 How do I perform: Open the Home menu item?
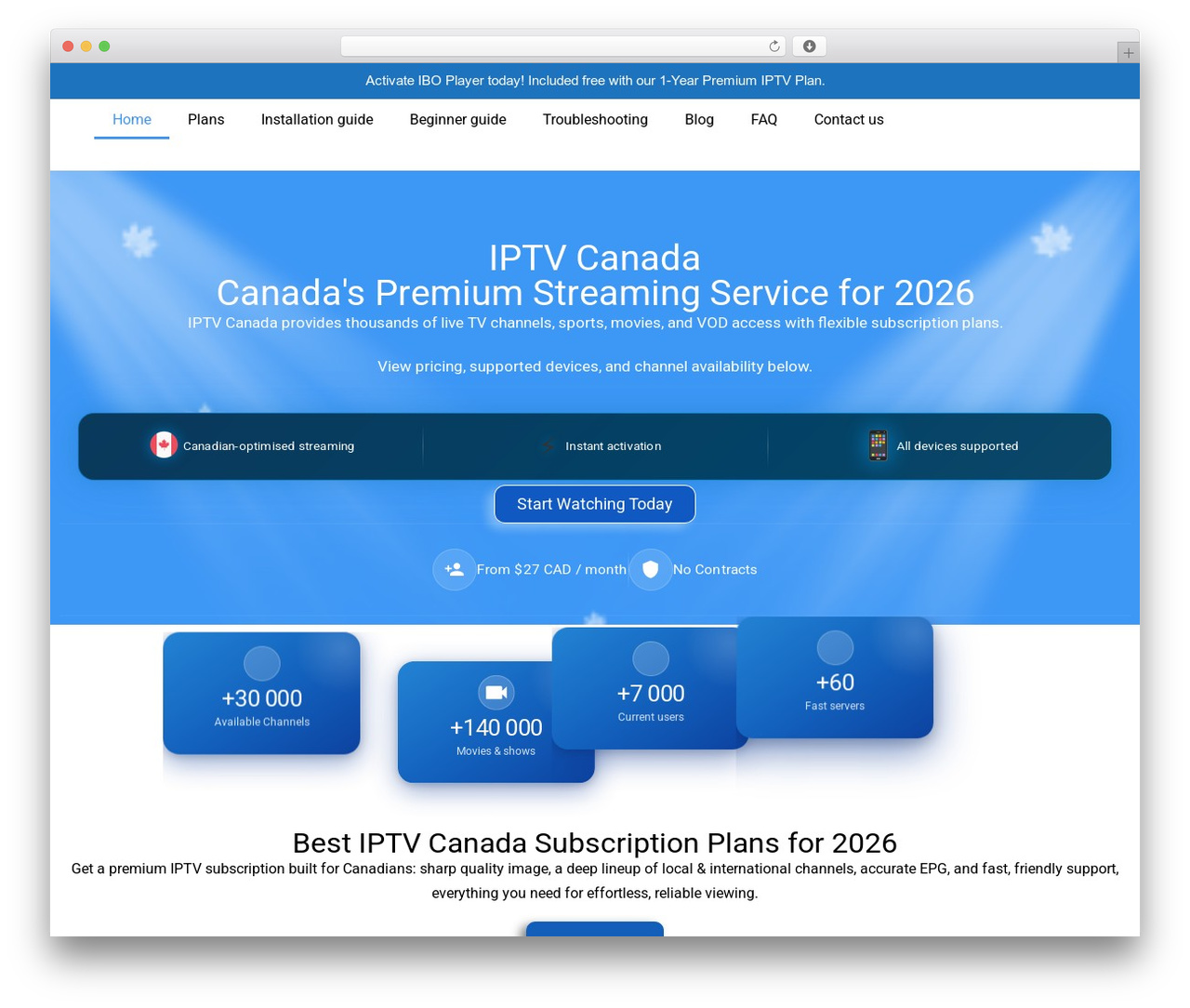point(132,120)
